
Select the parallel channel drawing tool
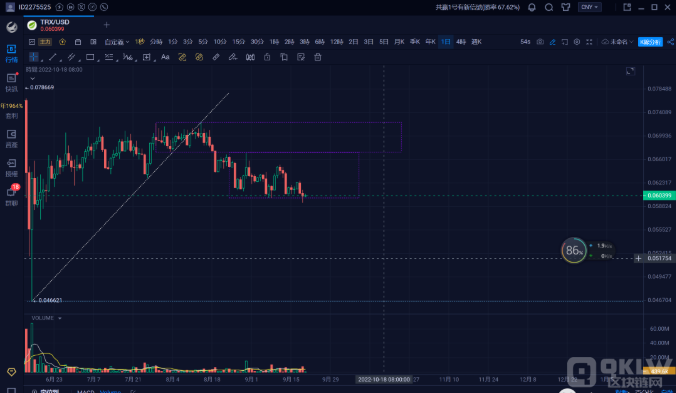tap(71, 57)
